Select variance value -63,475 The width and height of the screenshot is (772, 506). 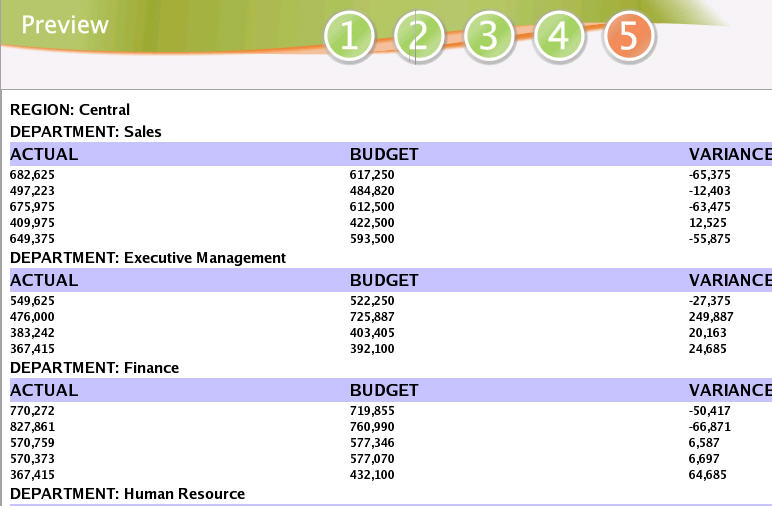(709, 207)
